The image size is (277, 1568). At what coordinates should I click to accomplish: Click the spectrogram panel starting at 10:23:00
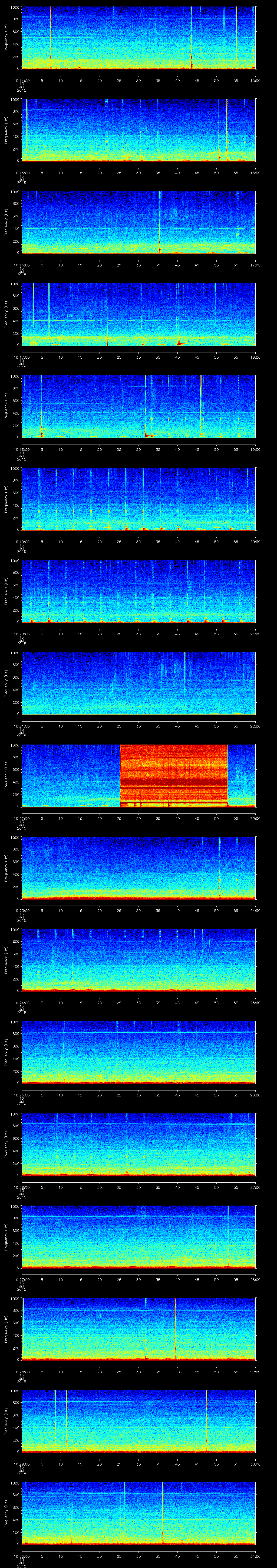click(x=139, y=868)
